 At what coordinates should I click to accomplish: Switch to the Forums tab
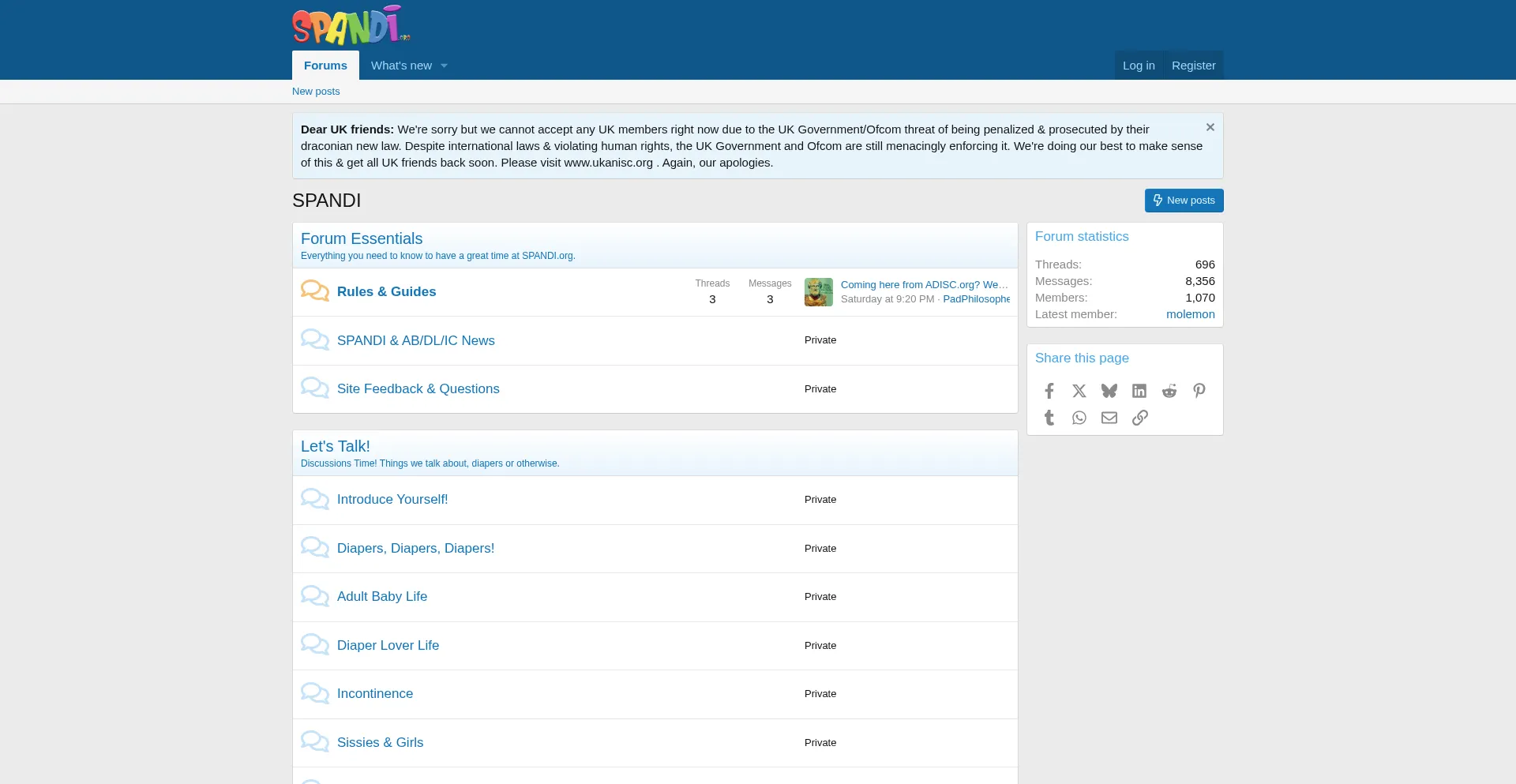(325, 66)
